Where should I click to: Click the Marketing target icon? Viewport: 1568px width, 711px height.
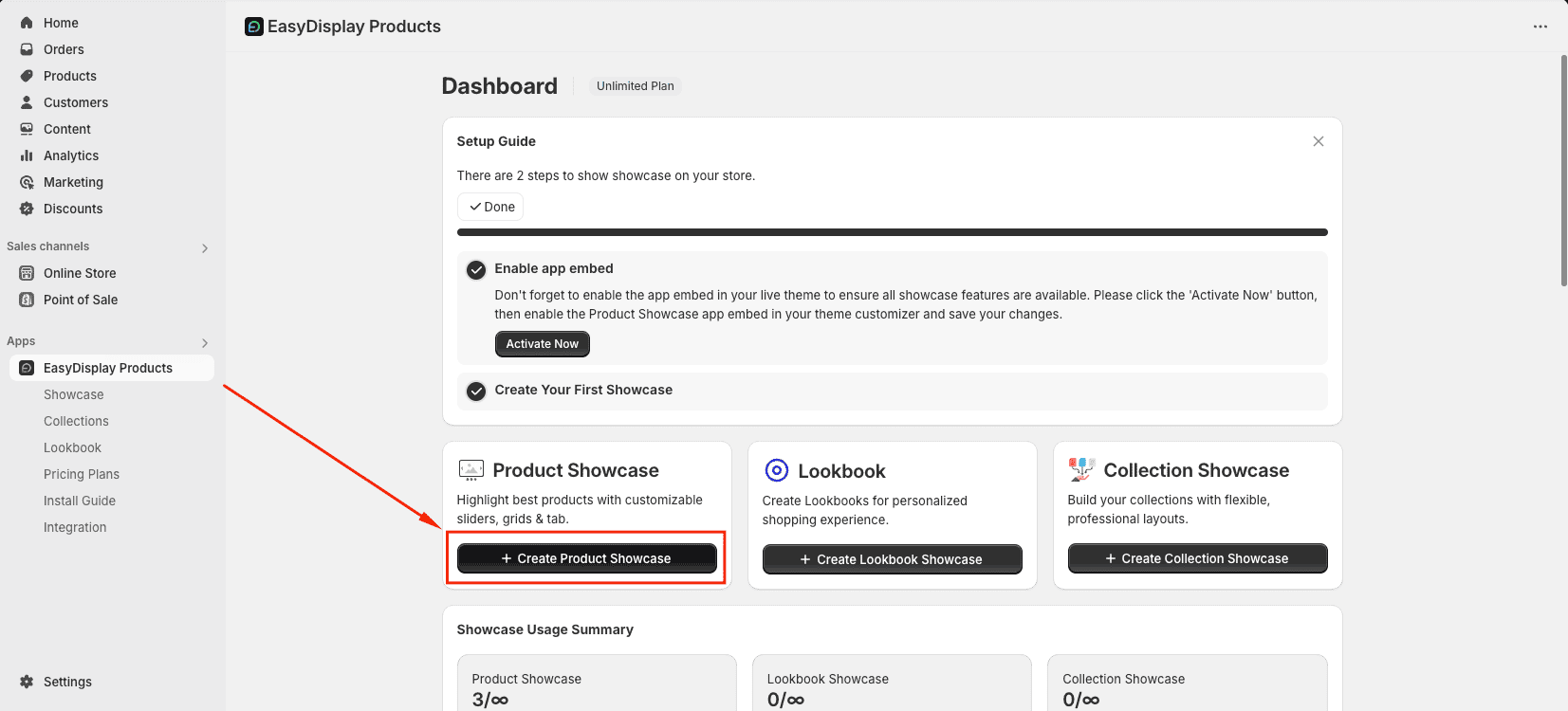tap(27, 182)
